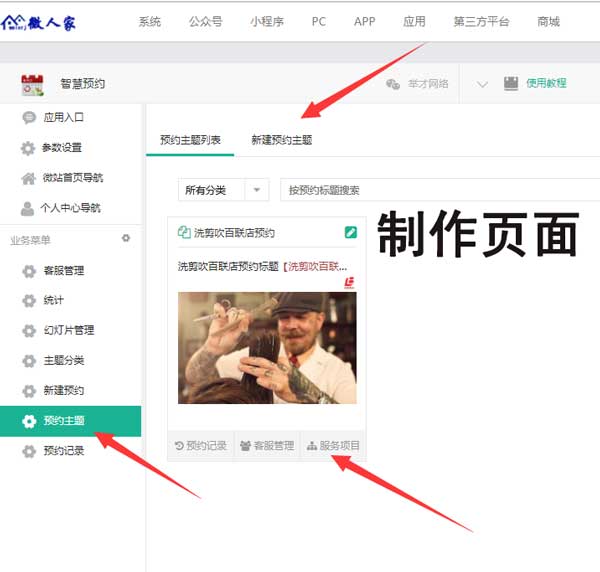Focus the 按预约标题搜索 search field
The height and width of the screenshot is (572, 600).
point(440,190)
